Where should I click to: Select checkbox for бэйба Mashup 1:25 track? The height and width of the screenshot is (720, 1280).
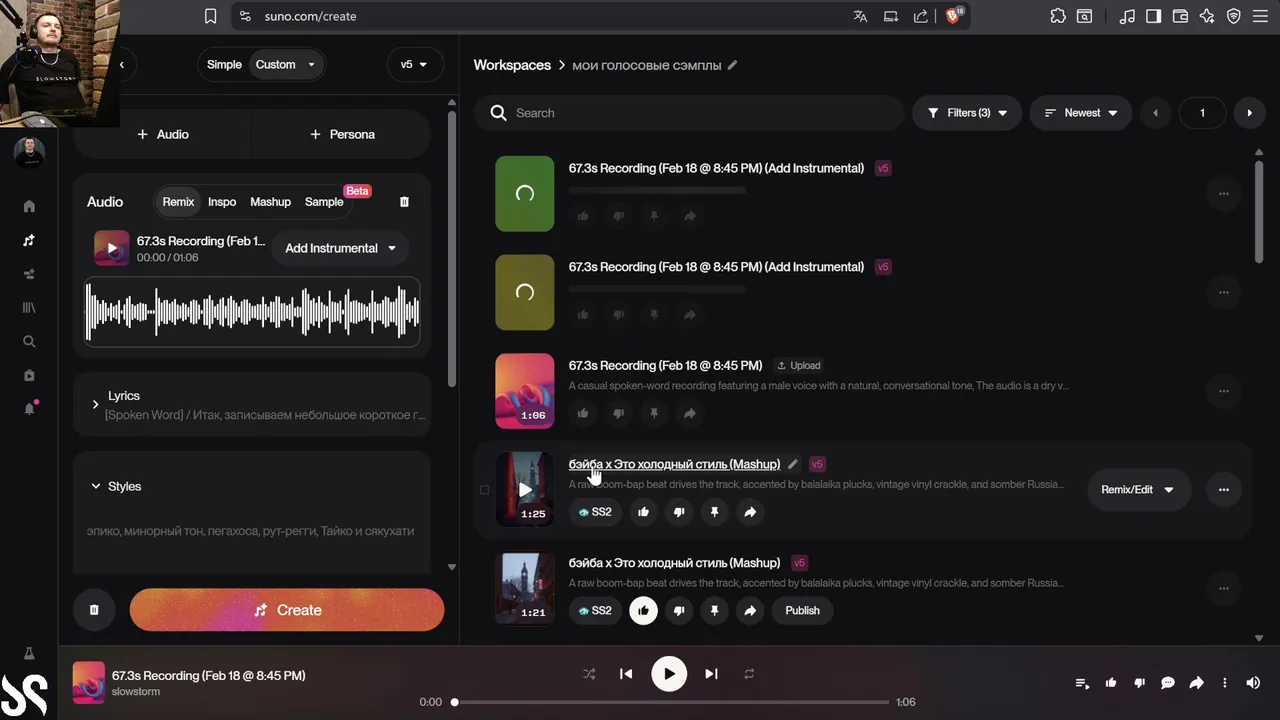[484, 490]
